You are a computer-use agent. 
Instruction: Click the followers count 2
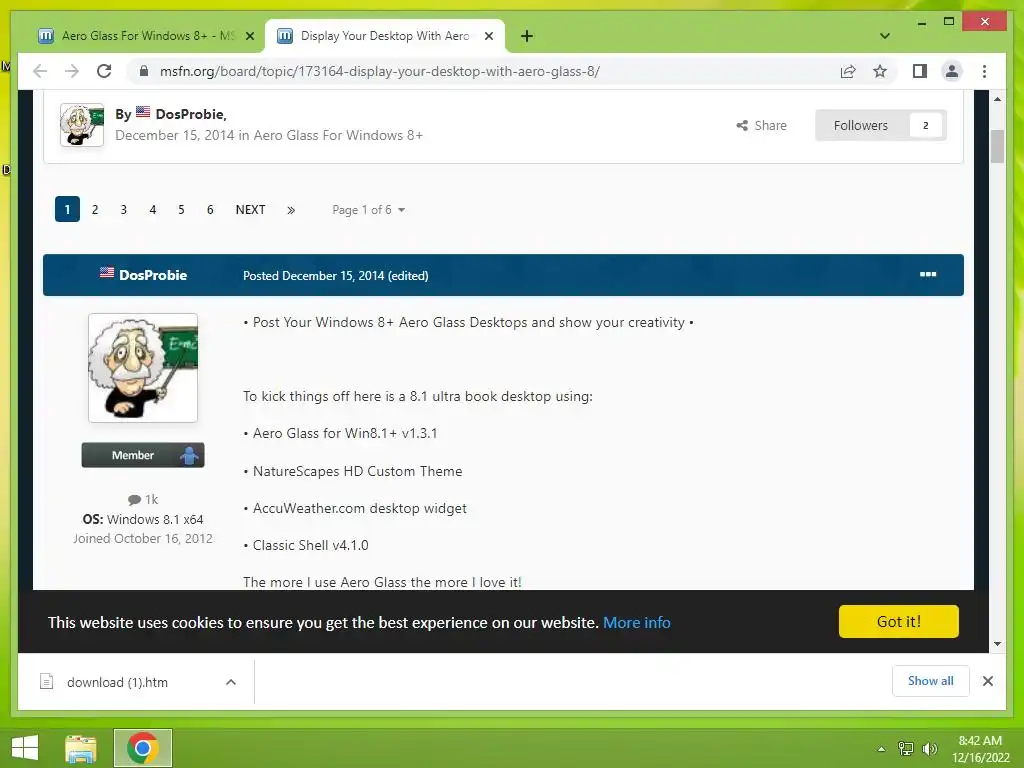925,125
